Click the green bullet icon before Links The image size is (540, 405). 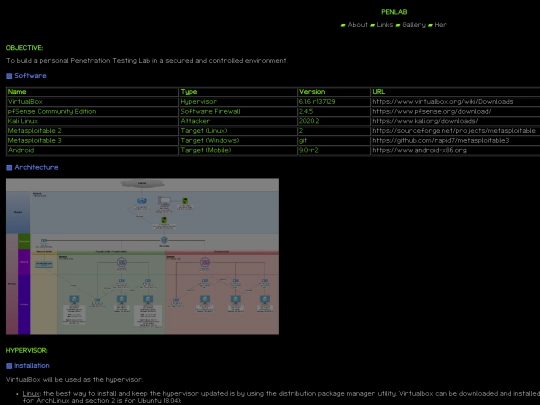click(x=372, y=25)
